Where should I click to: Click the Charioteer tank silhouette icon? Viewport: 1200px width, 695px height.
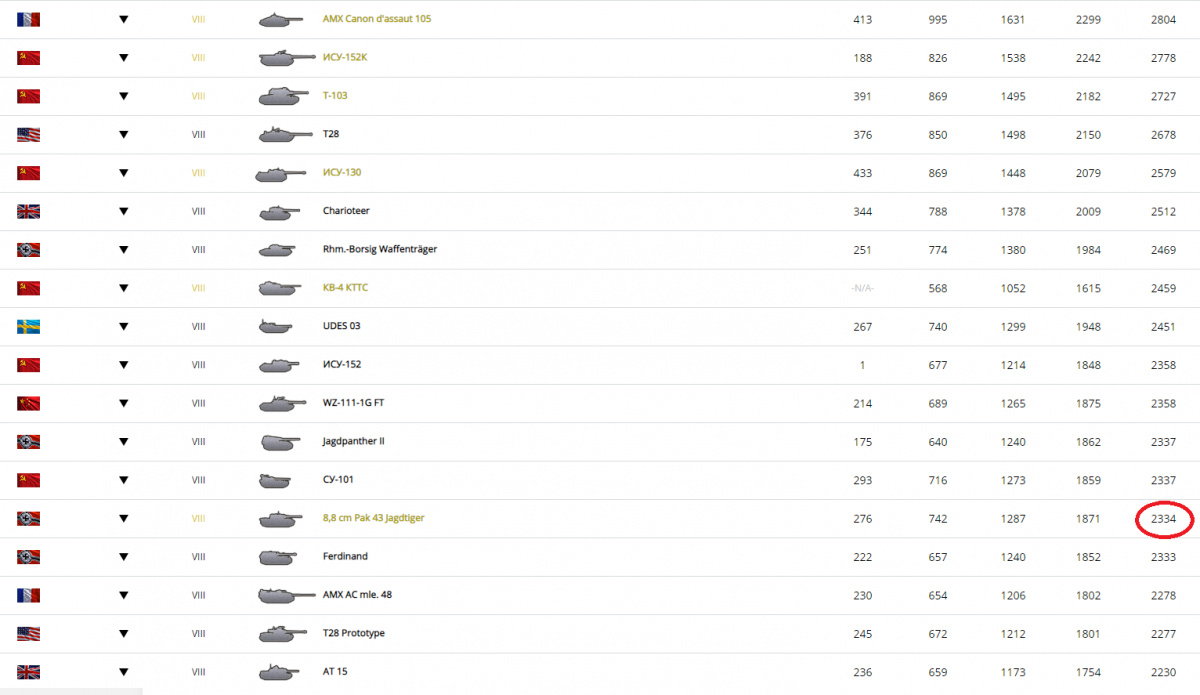click(x=278, y=211)
